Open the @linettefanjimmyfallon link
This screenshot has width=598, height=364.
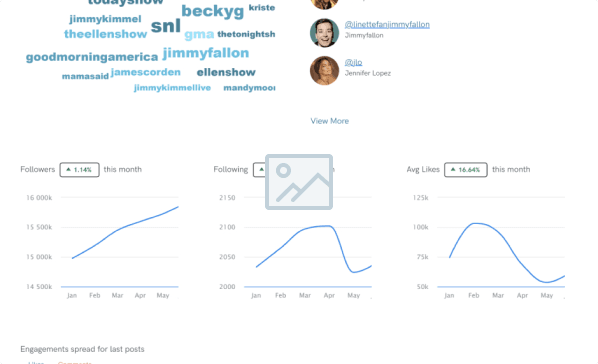pyautogui.click(x=387, y=24)
